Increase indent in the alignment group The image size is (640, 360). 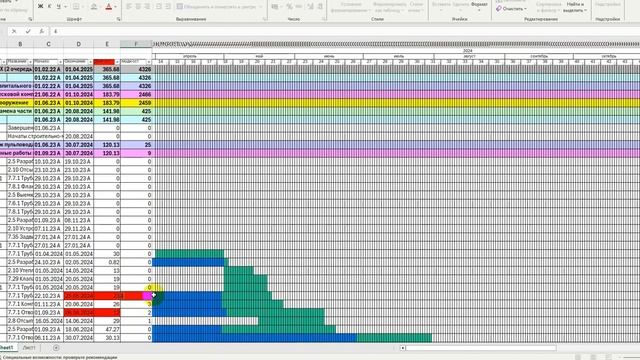tap(169, 7)
